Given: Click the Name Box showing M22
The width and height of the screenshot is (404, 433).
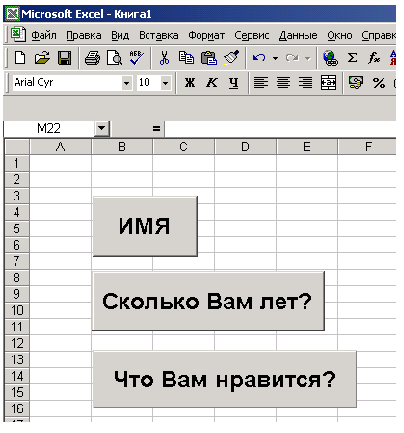Looking at the screenshot, I should [49, 128].
